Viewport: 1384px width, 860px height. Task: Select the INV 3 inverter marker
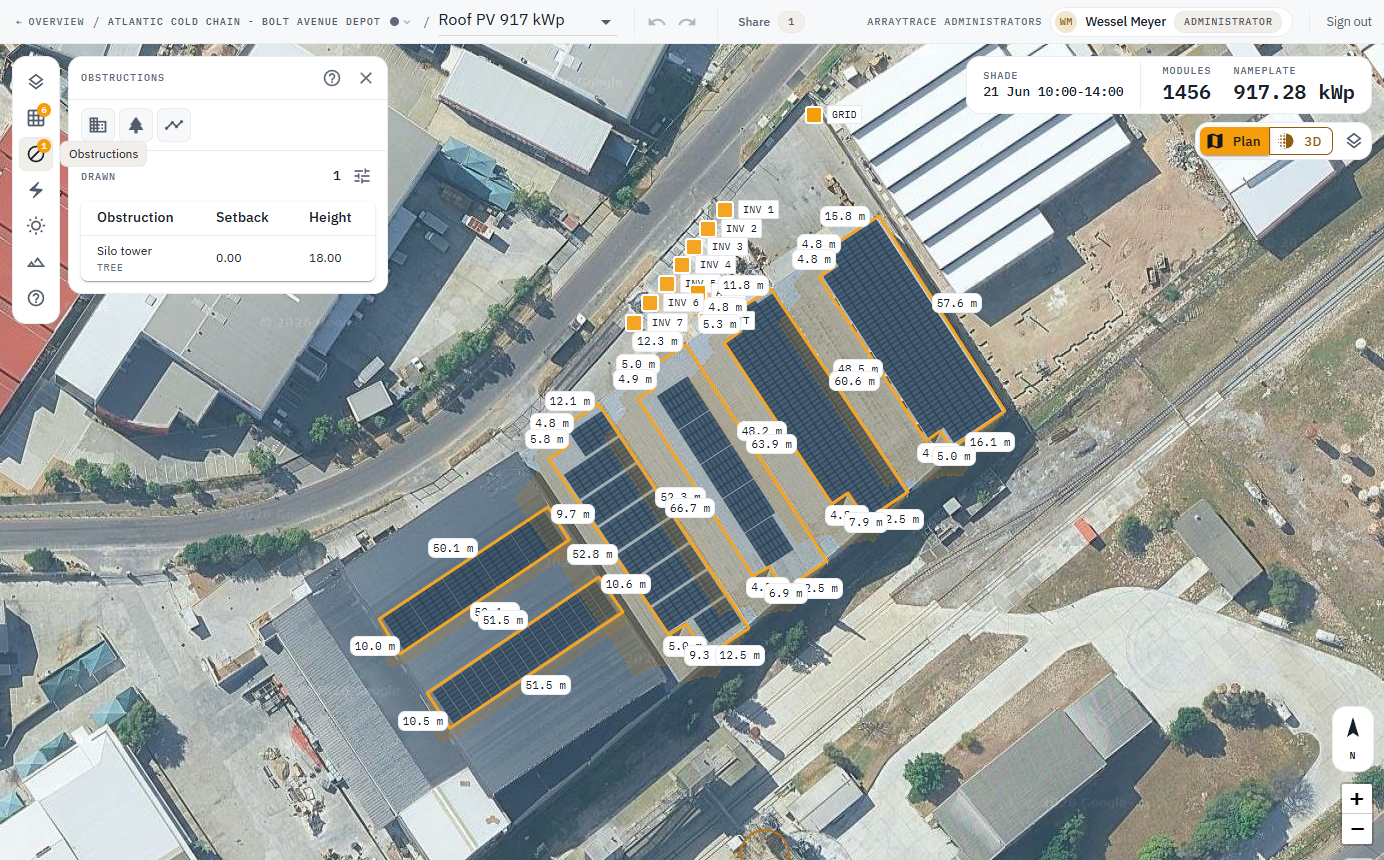694,247
